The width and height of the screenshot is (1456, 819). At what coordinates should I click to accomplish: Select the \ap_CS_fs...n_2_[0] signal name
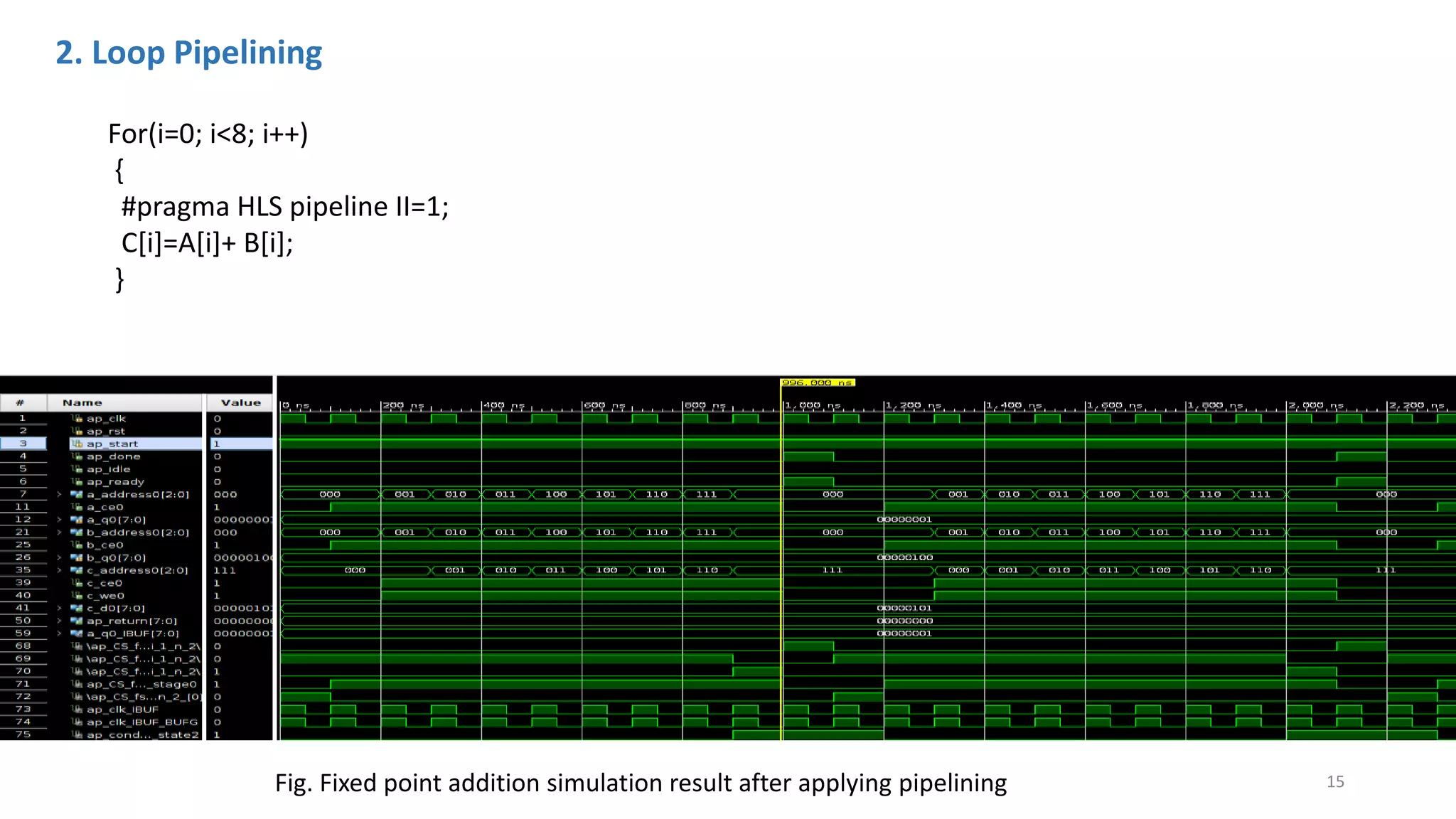tap(144, 697)
